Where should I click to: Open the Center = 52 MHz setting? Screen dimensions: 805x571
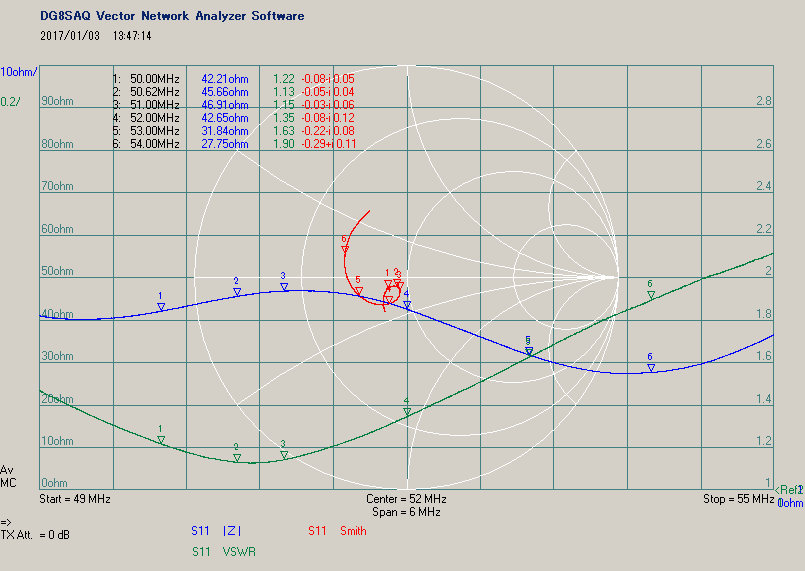[405, 499]
